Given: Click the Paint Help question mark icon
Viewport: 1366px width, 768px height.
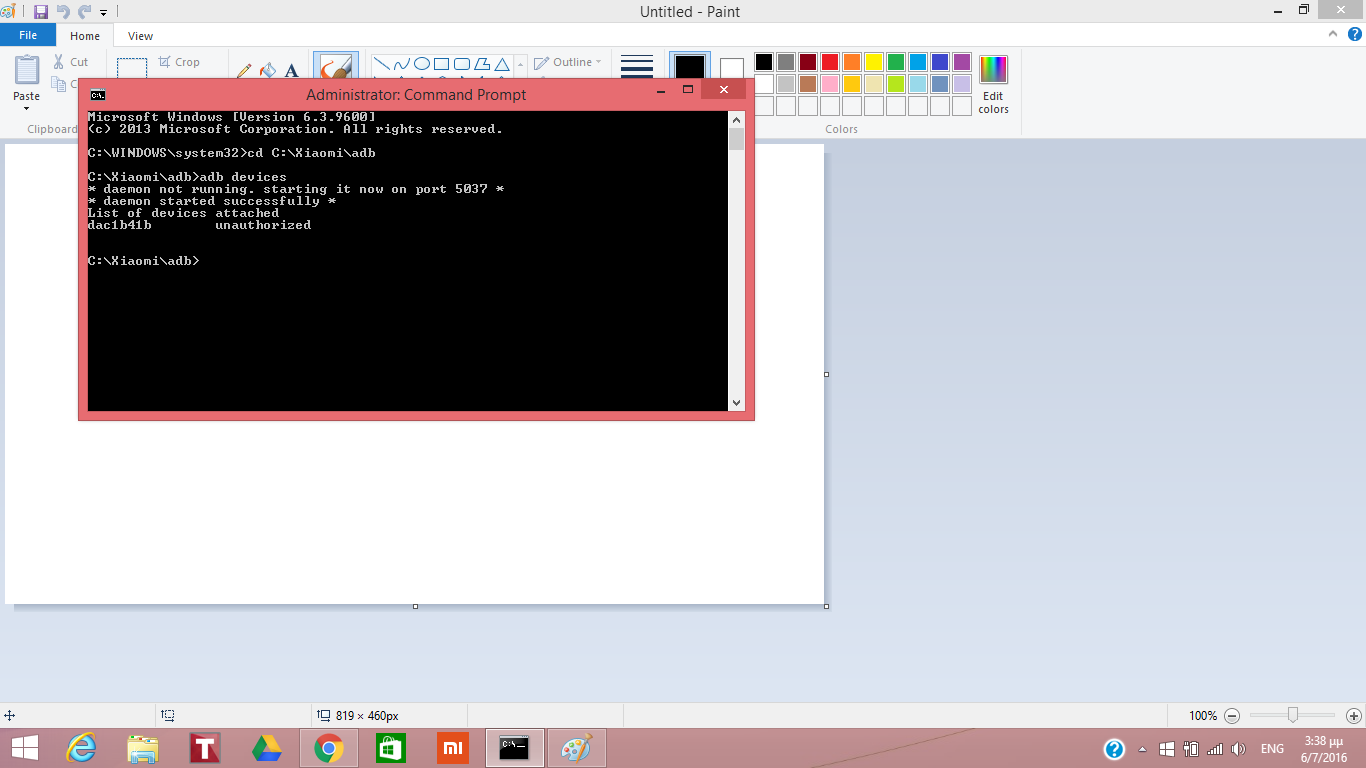Looking at the screenshot, I should coord(1355,34).
